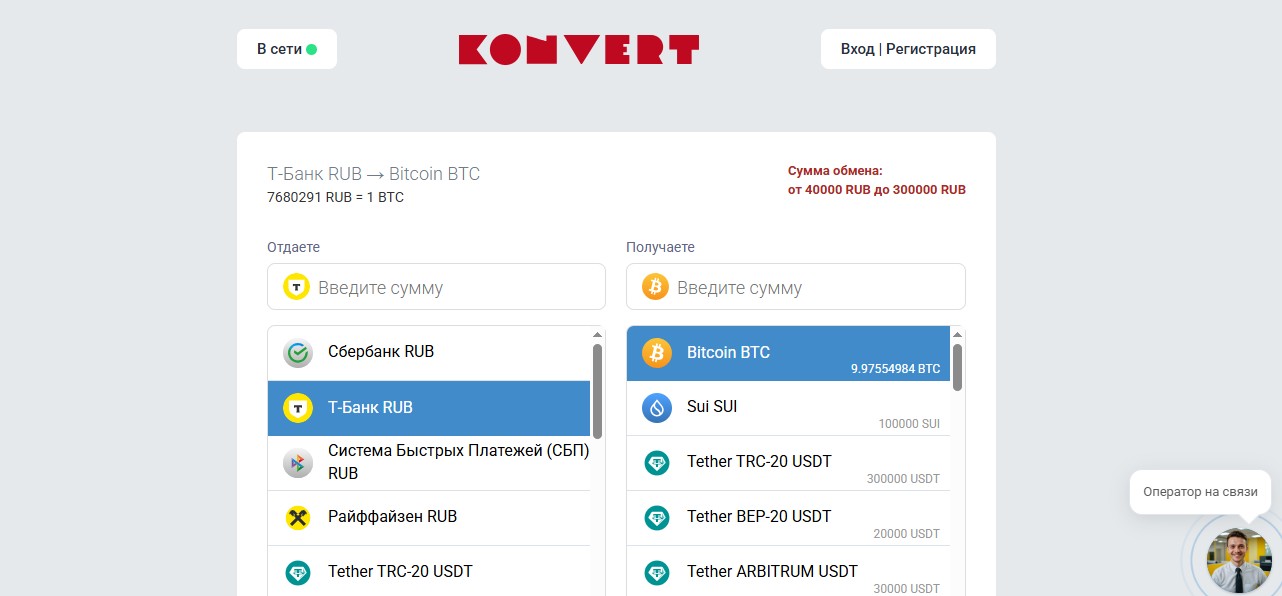Click the 'В сети' status button
The width and height of the screenshot is (1282, 596).
point(287,49)
